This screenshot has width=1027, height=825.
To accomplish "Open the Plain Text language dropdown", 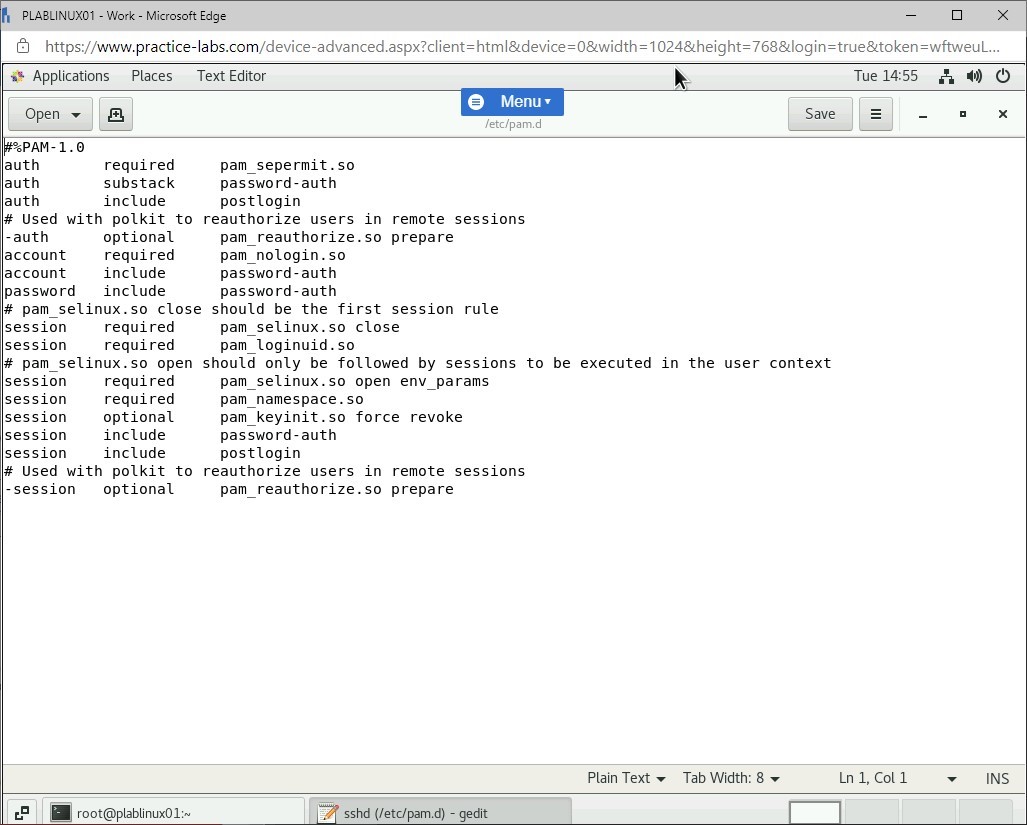I will coord(626,778).
